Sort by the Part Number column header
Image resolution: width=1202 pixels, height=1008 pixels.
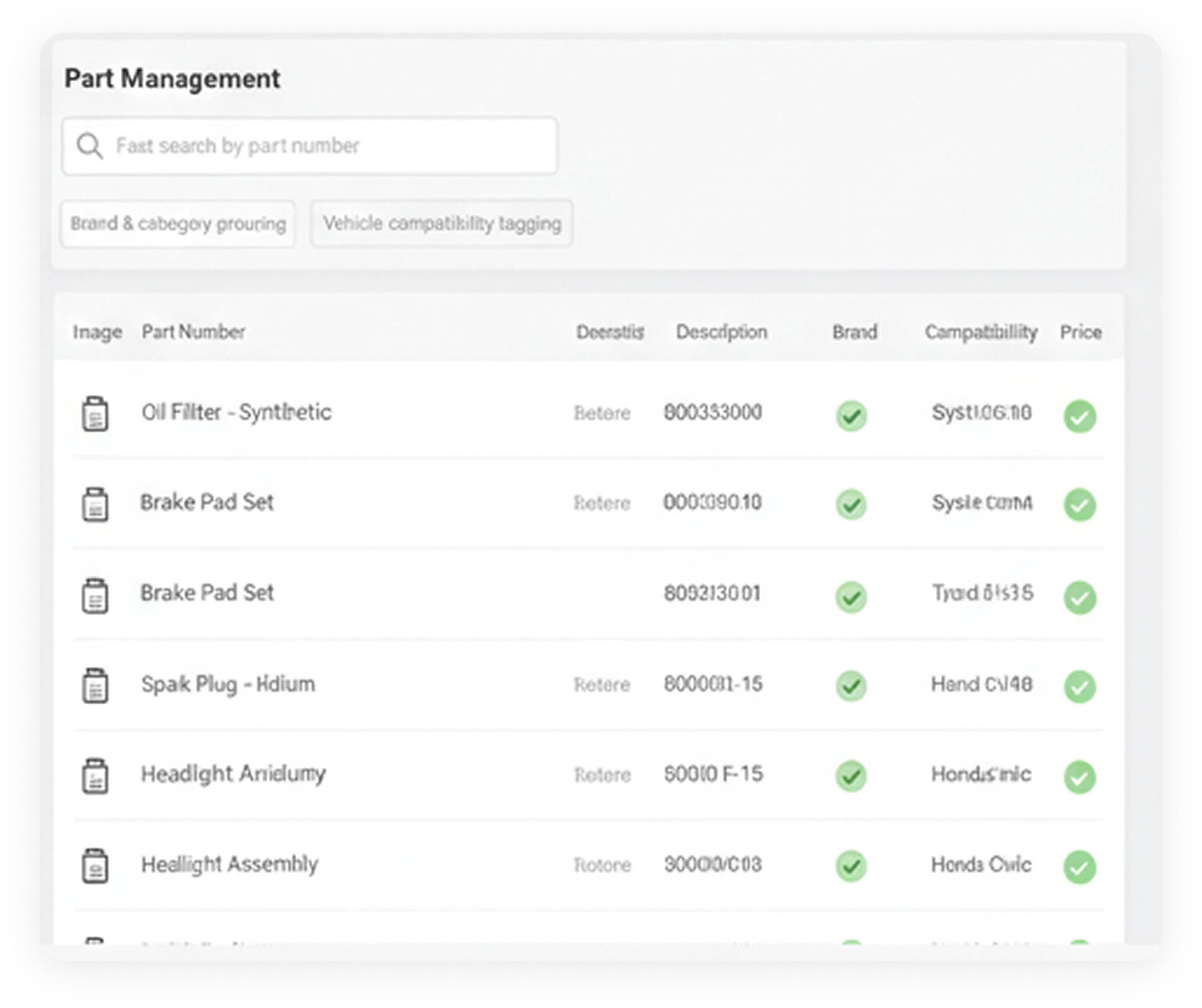click(x=193, y=332)
